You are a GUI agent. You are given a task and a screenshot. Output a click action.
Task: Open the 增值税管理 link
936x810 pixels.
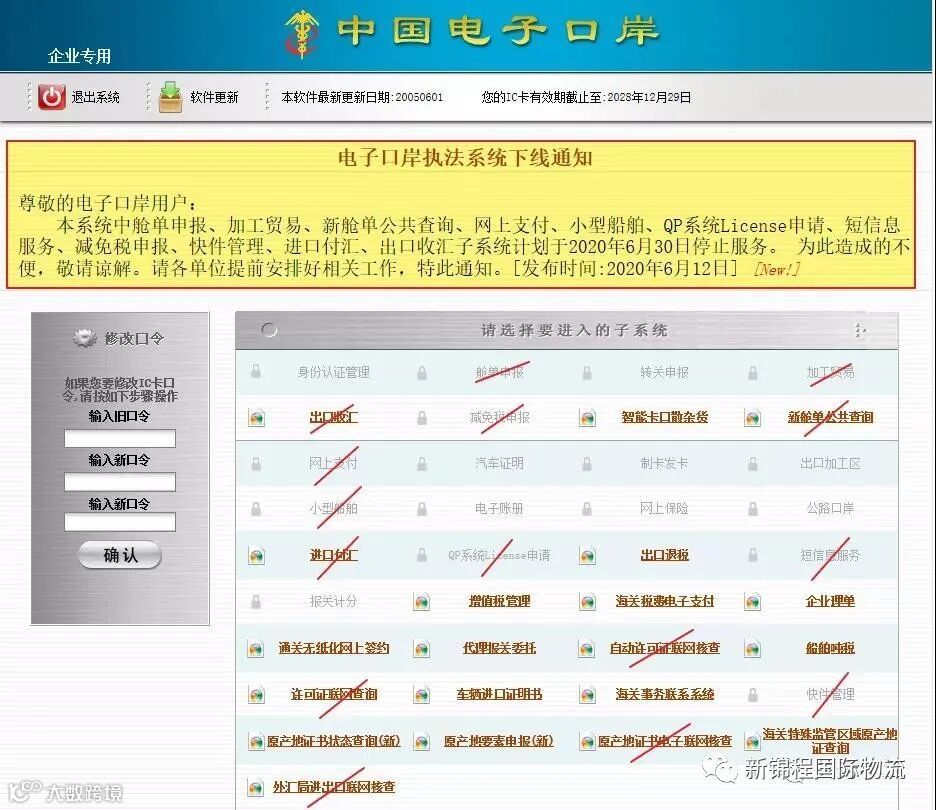click(499, 601)
